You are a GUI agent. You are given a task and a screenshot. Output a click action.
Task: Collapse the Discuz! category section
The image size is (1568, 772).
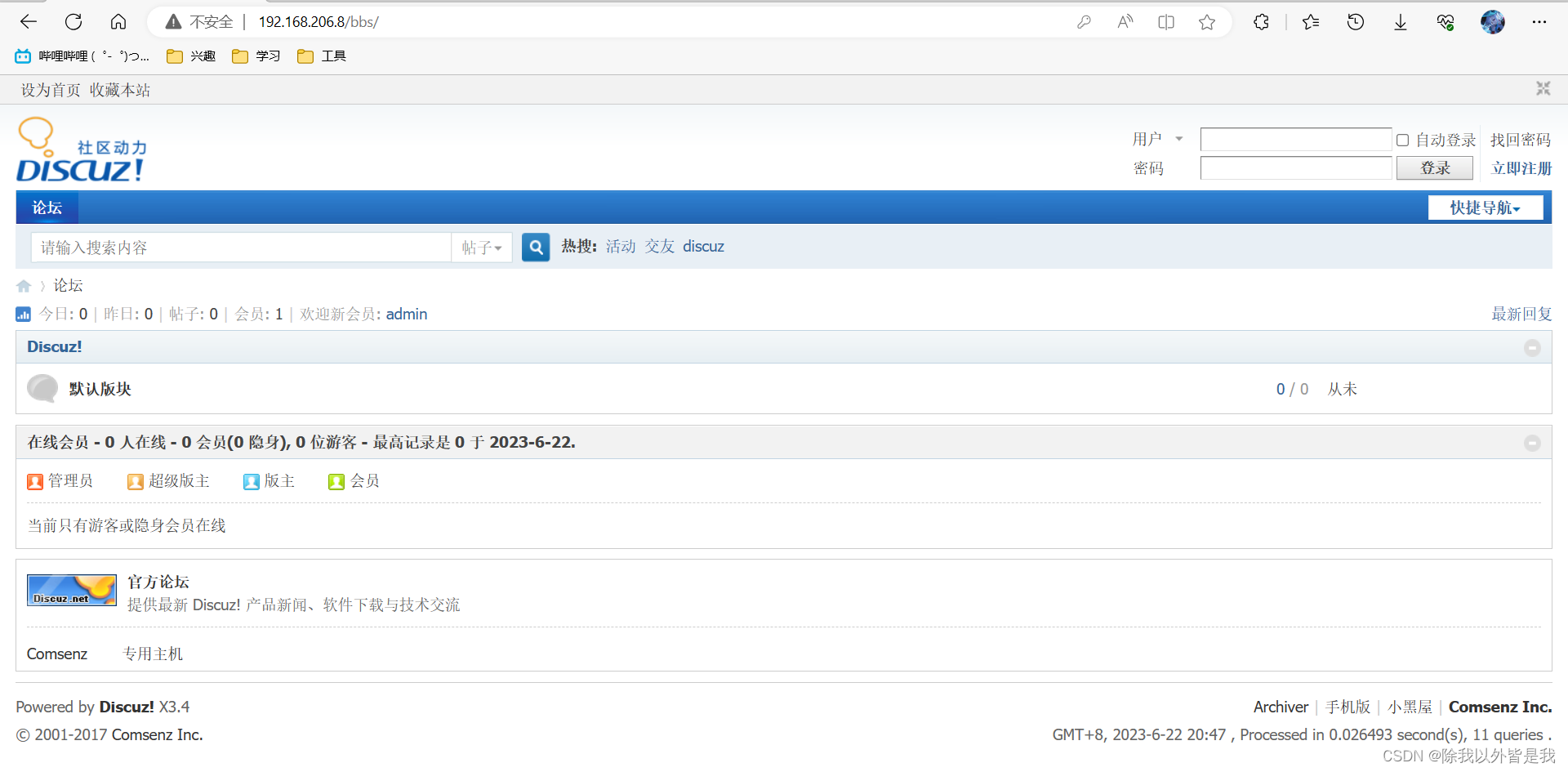click(x=1532, y=348)
